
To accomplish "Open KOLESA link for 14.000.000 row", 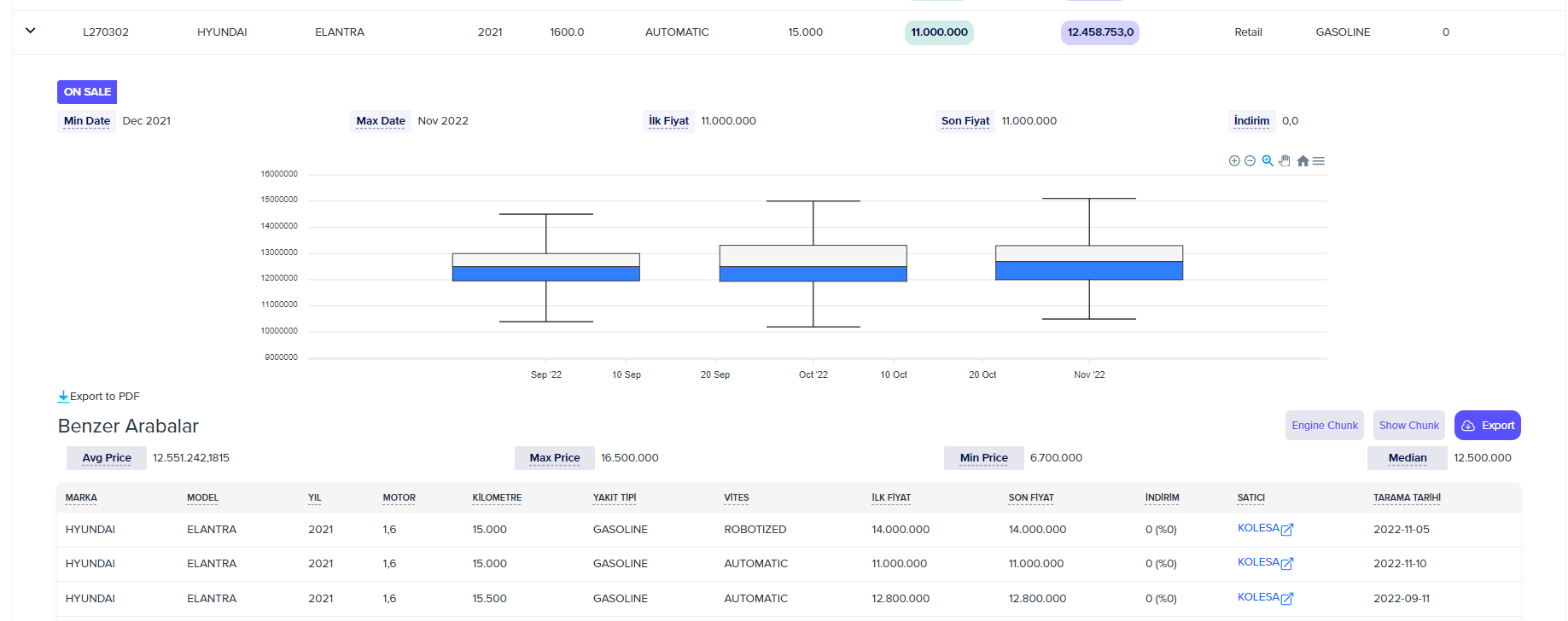I will 1265,528.
